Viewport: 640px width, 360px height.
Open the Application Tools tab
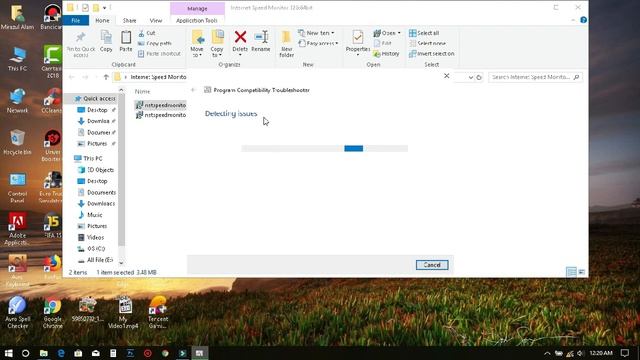[197, 20]
